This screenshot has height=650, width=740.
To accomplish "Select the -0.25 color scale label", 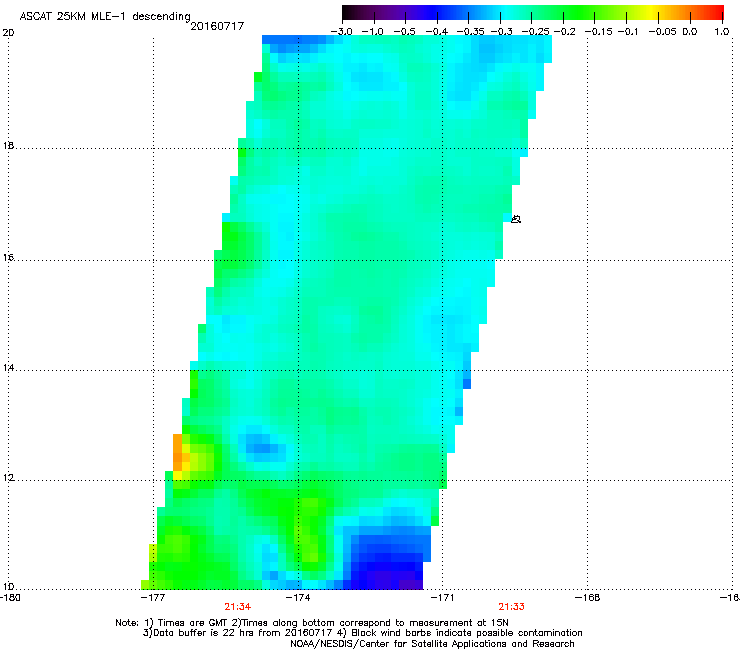I will 535,32.
